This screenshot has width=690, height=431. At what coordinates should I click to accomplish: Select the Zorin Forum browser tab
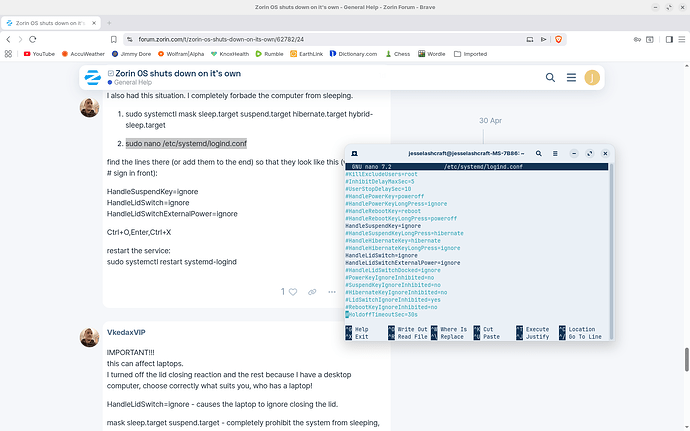(x=51, y=23)
